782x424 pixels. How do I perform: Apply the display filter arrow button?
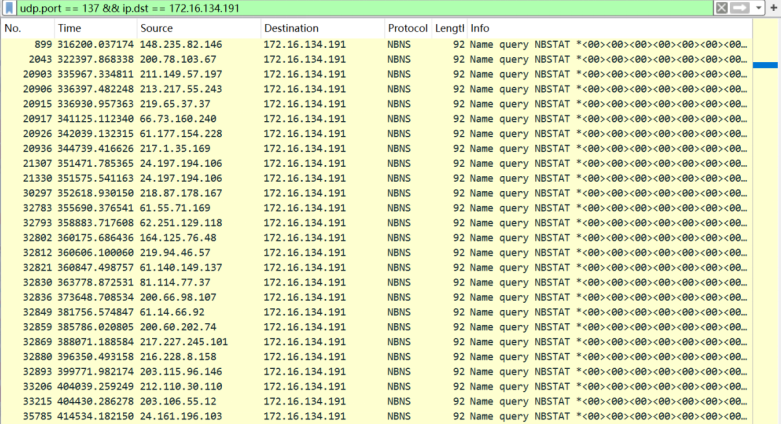point(740,8)
